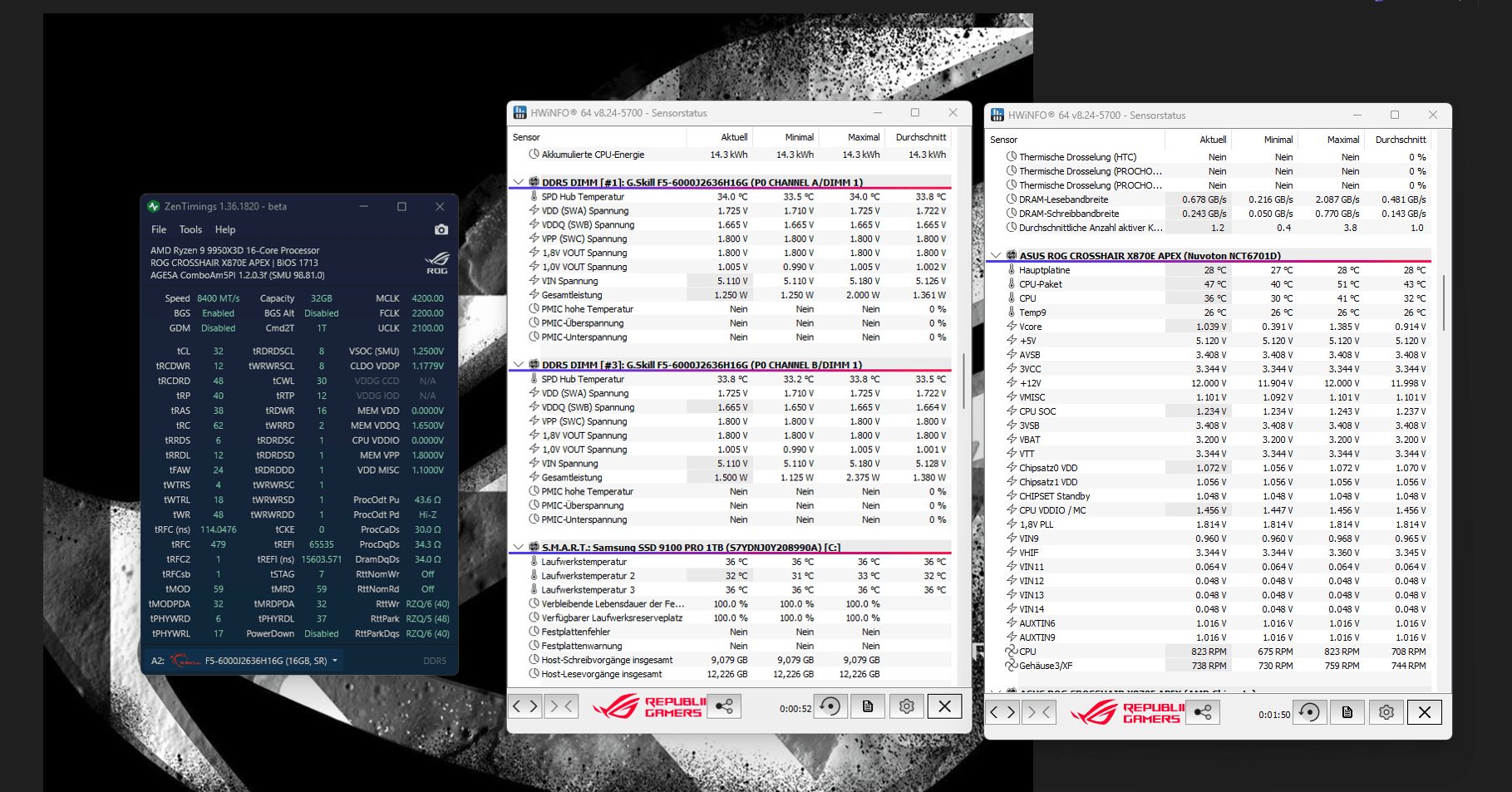Click the tCL value 32 in ZenTimings
This screenshot has width=1512, height=792.
pos(218,352)
